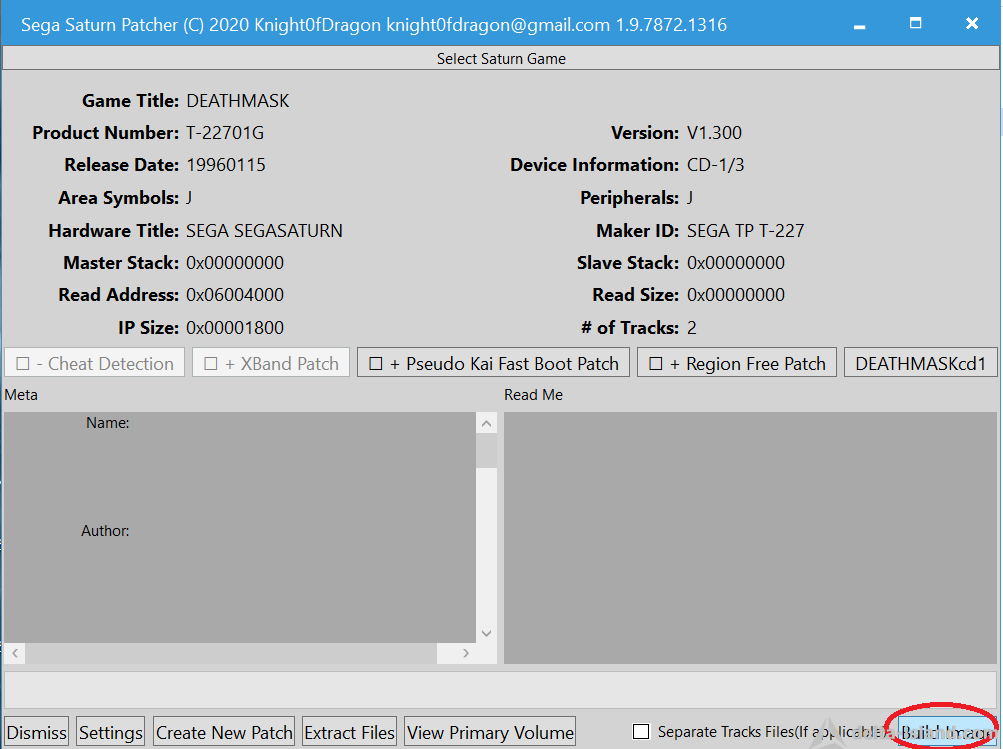The width and height of the screenshot is (1003, 749).
Task: Click Create New Patch
Action: [224, 732]
